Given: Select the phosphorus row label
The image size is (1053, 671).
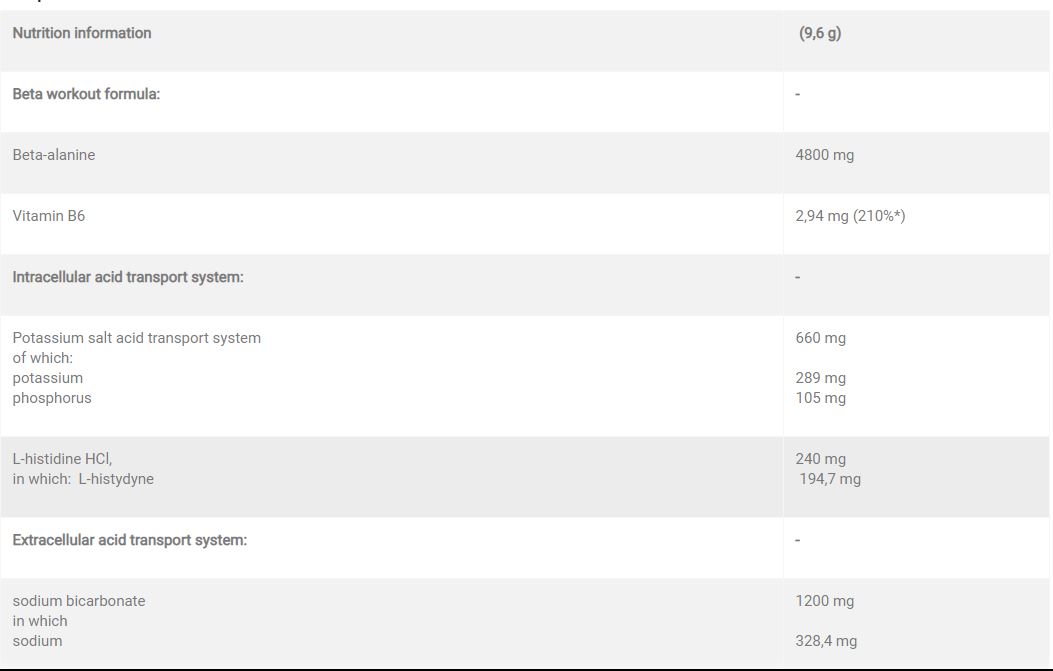Looking at the screenshot, I should tap(52, 398).
